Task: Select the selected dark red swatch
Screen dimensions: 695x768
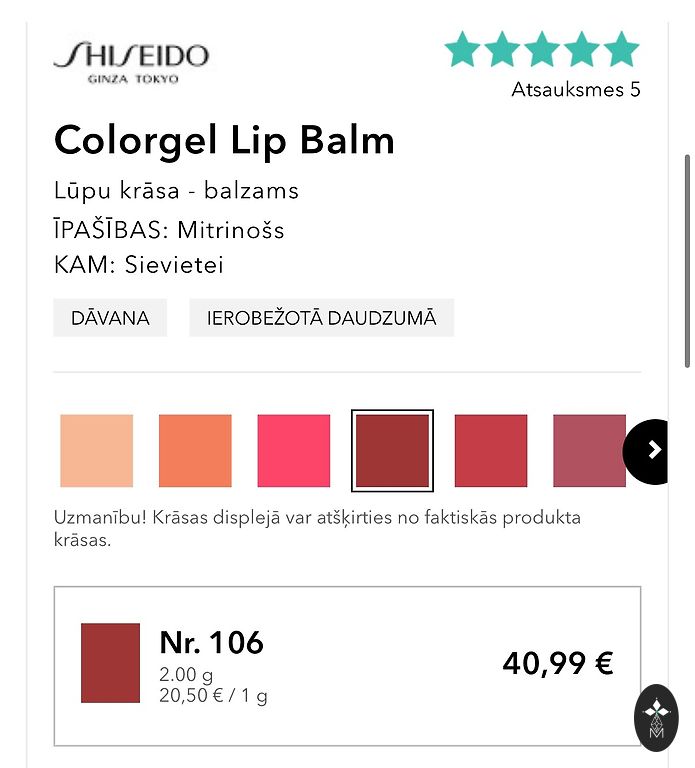Action: click(393, 451)
